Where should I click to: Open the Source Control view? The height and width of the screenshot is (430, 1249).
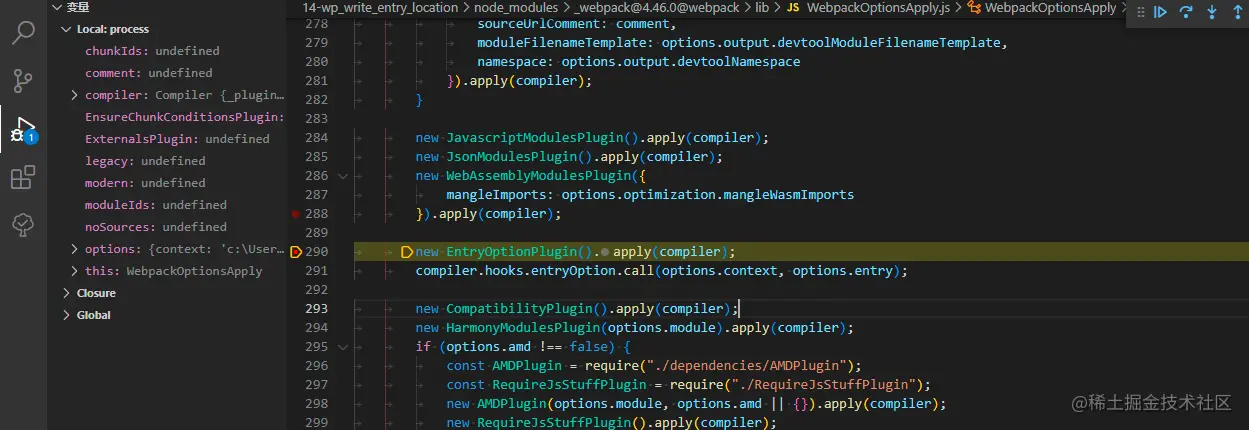pos(23,81)
